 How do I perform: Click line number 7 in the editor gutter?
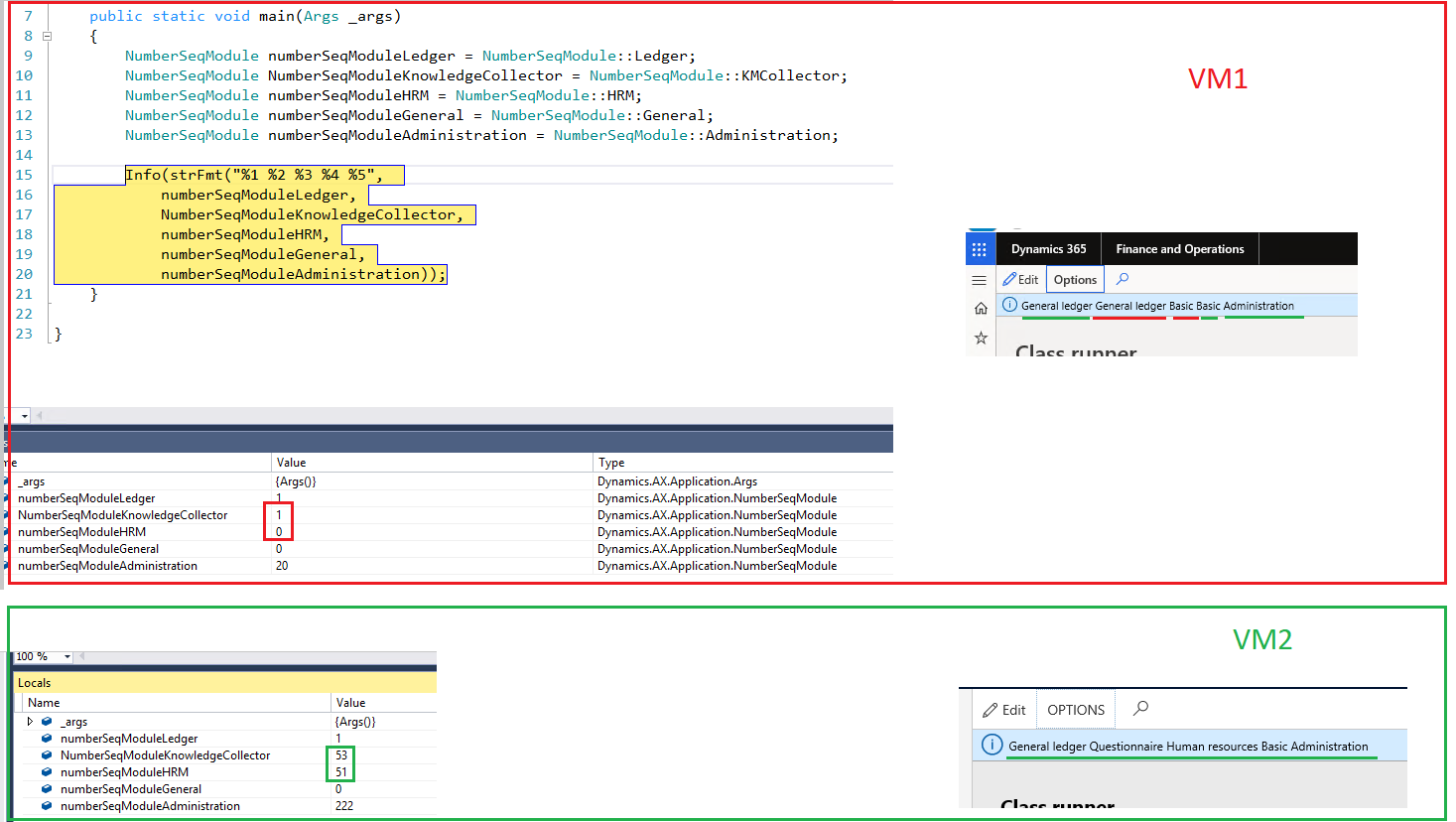tap(28, 16)
